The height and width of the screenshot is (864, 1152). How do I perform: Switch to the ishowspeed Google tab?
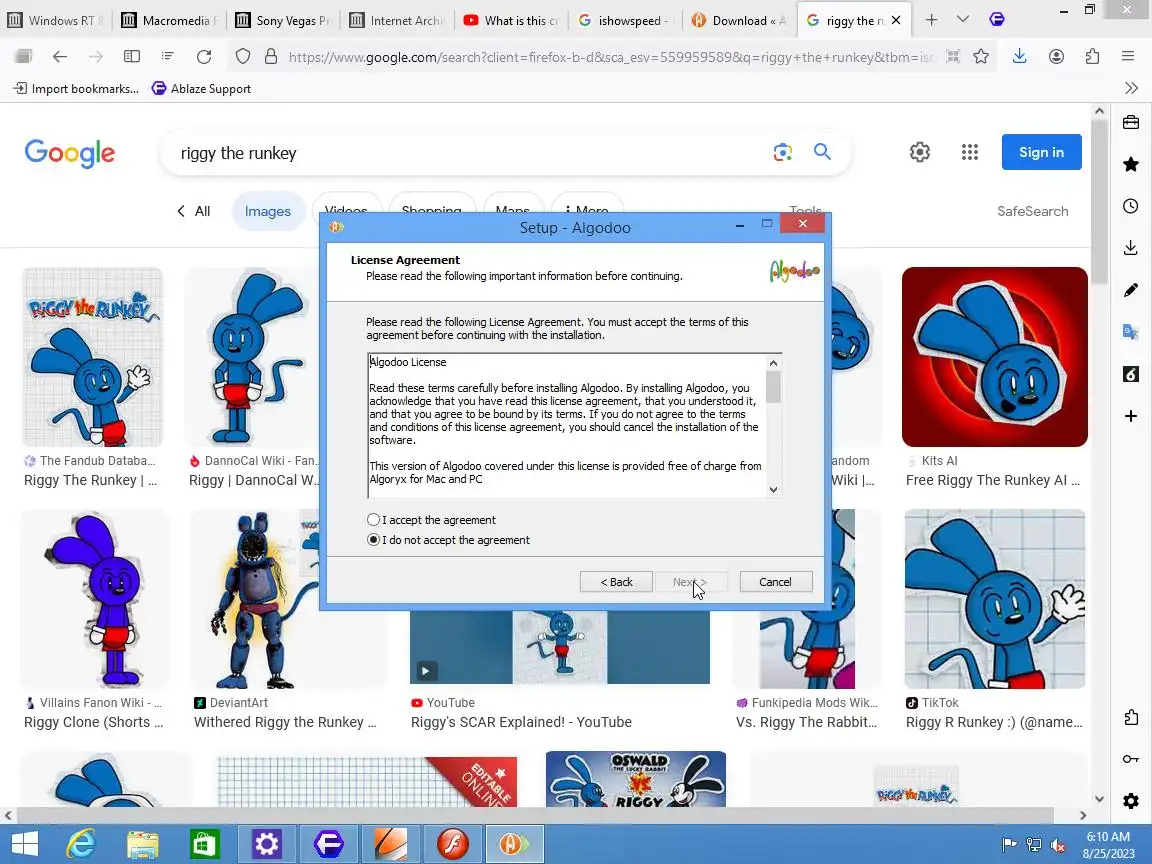tap(625, 21)
